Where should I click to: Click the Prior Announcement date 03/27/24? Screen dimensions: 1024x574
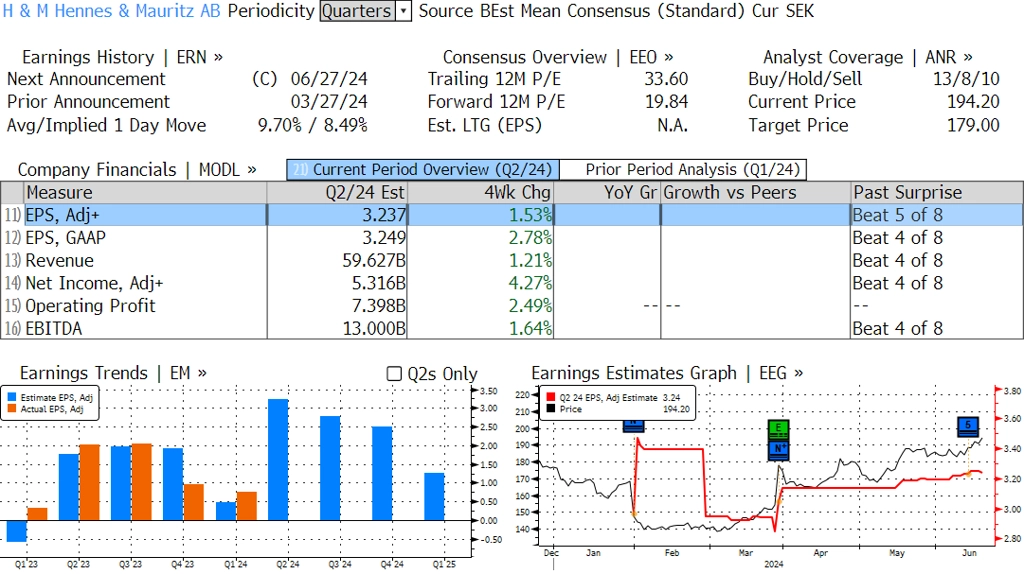[329, 102]
